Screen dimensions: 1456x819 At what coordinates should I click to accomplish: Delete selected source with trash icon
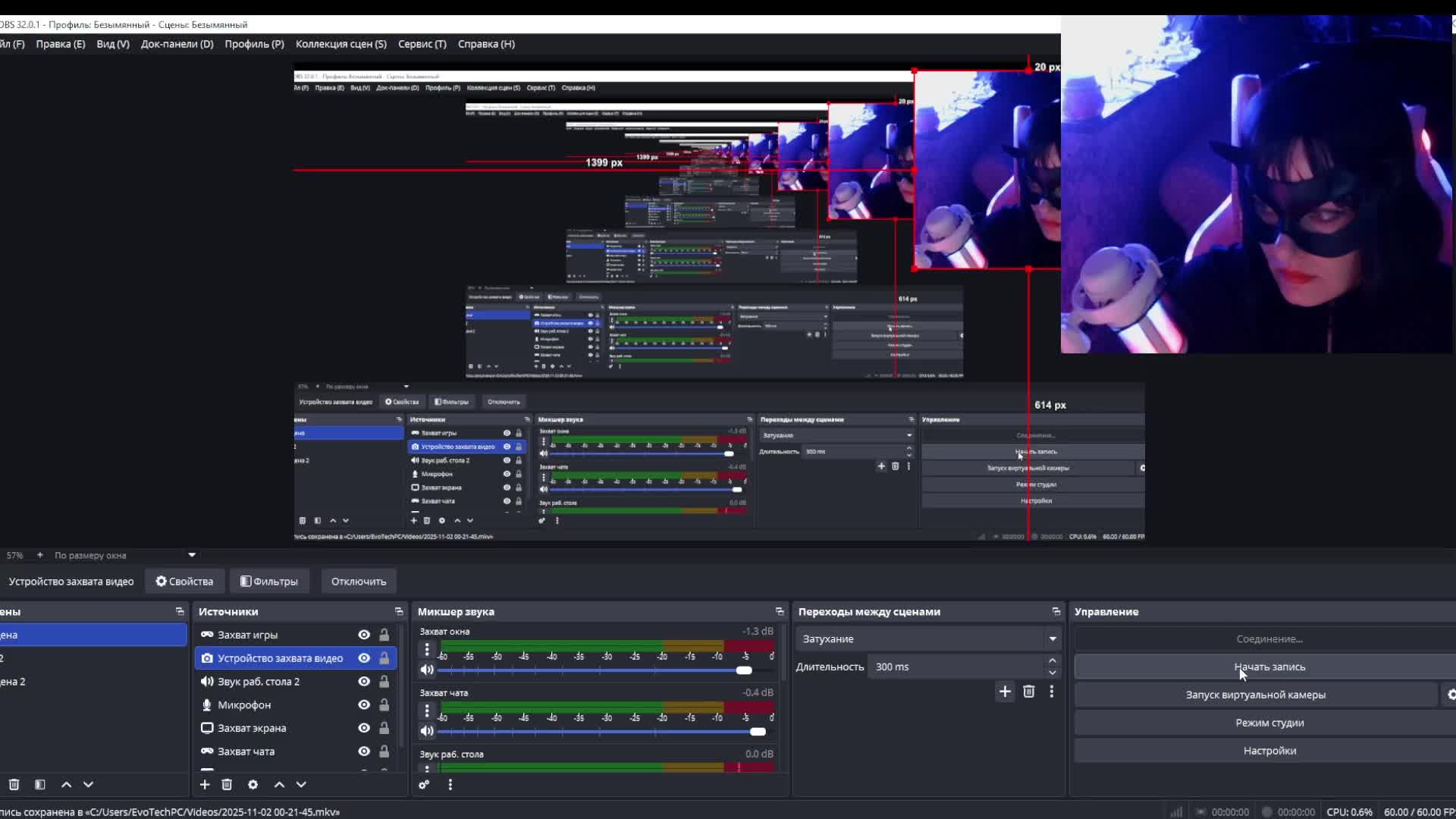pyautogui.click(x=227, y=785)
